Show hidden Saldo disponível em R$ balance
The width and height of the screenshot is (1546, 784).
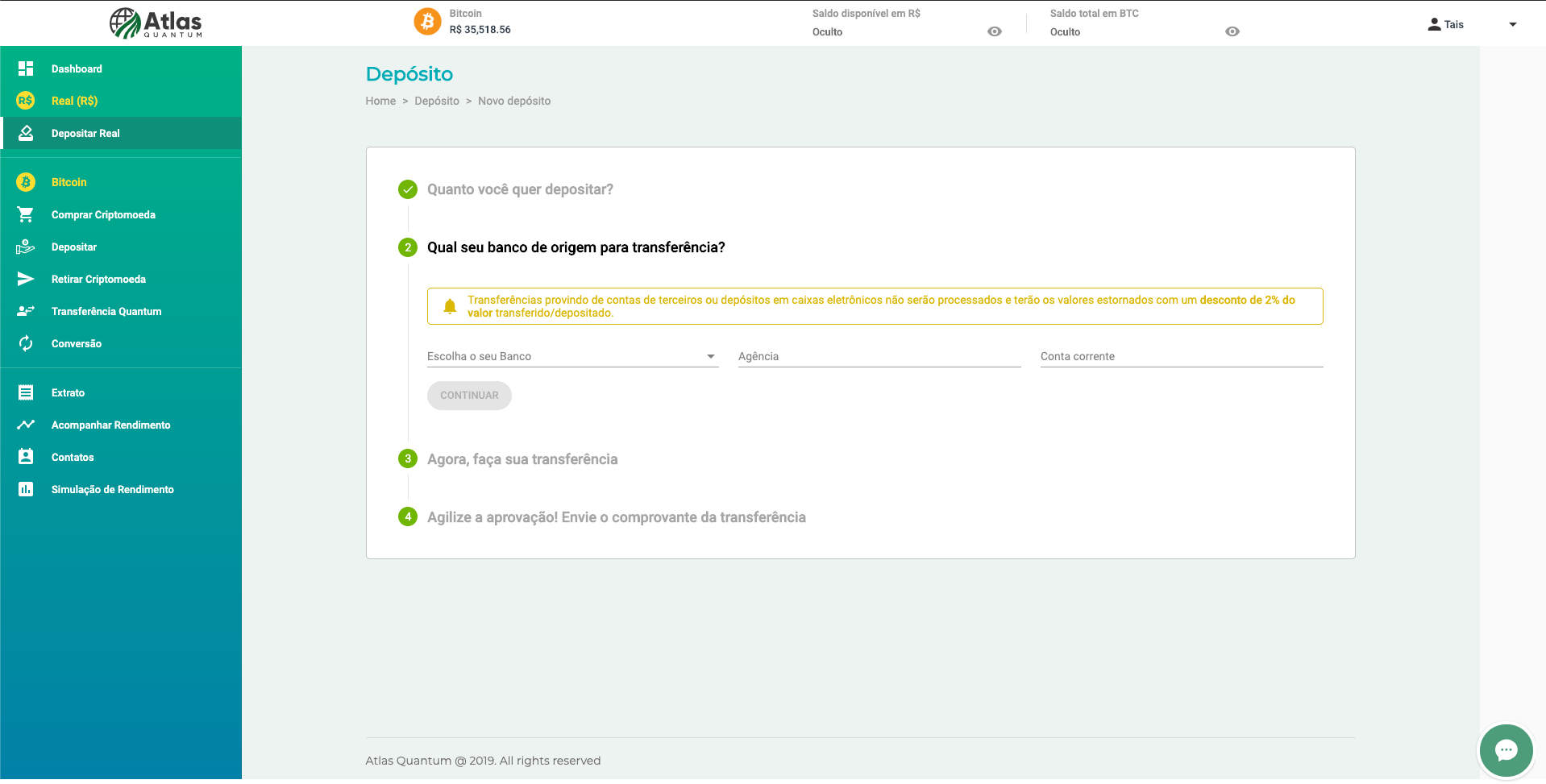995,31
